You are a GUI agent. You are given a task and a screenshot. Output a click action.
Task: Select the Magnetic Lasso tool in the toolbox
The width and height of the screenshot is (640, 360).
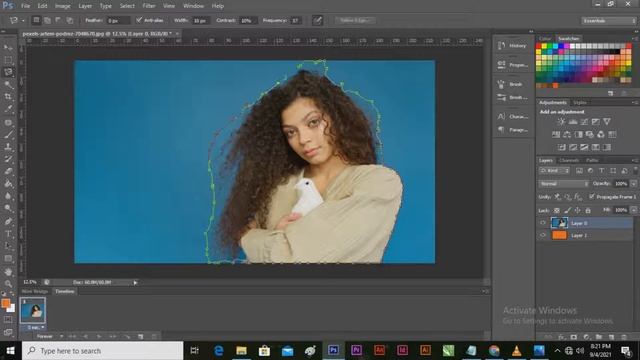[8, 73]
